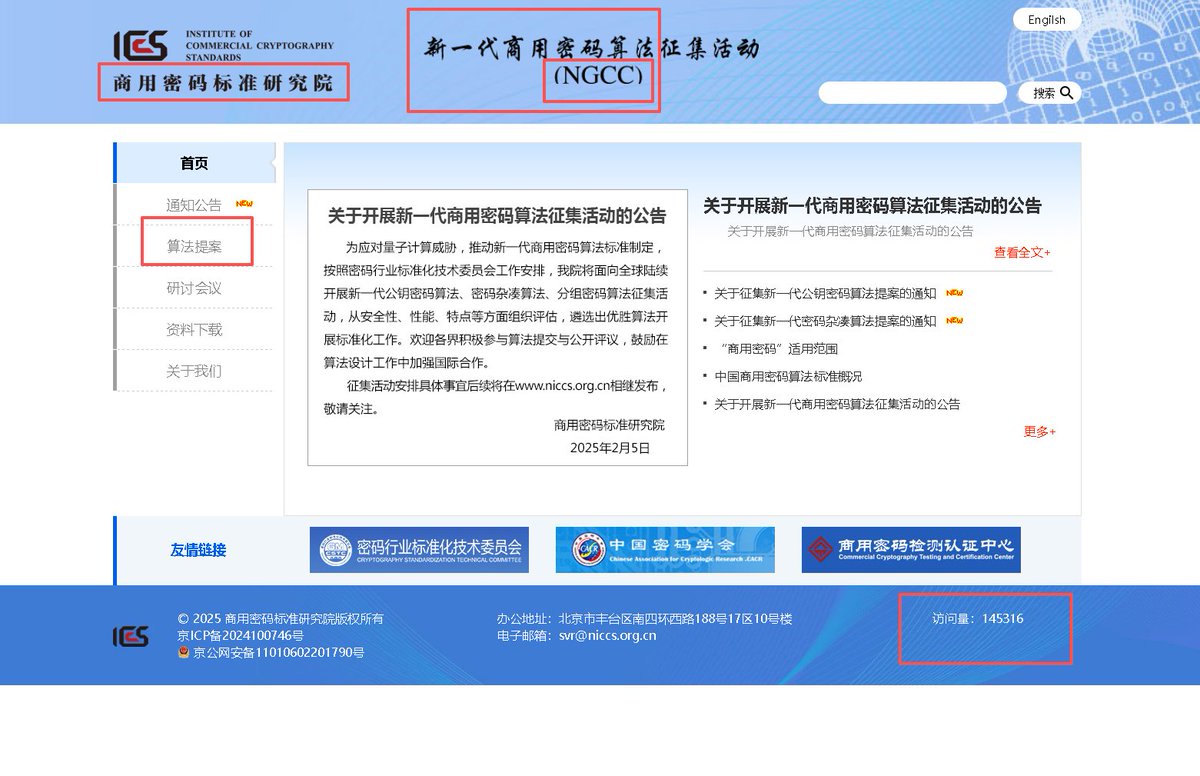Switch the site language to English
The width and height of the screenshot is (1200, 776).
coord(1047,20)
